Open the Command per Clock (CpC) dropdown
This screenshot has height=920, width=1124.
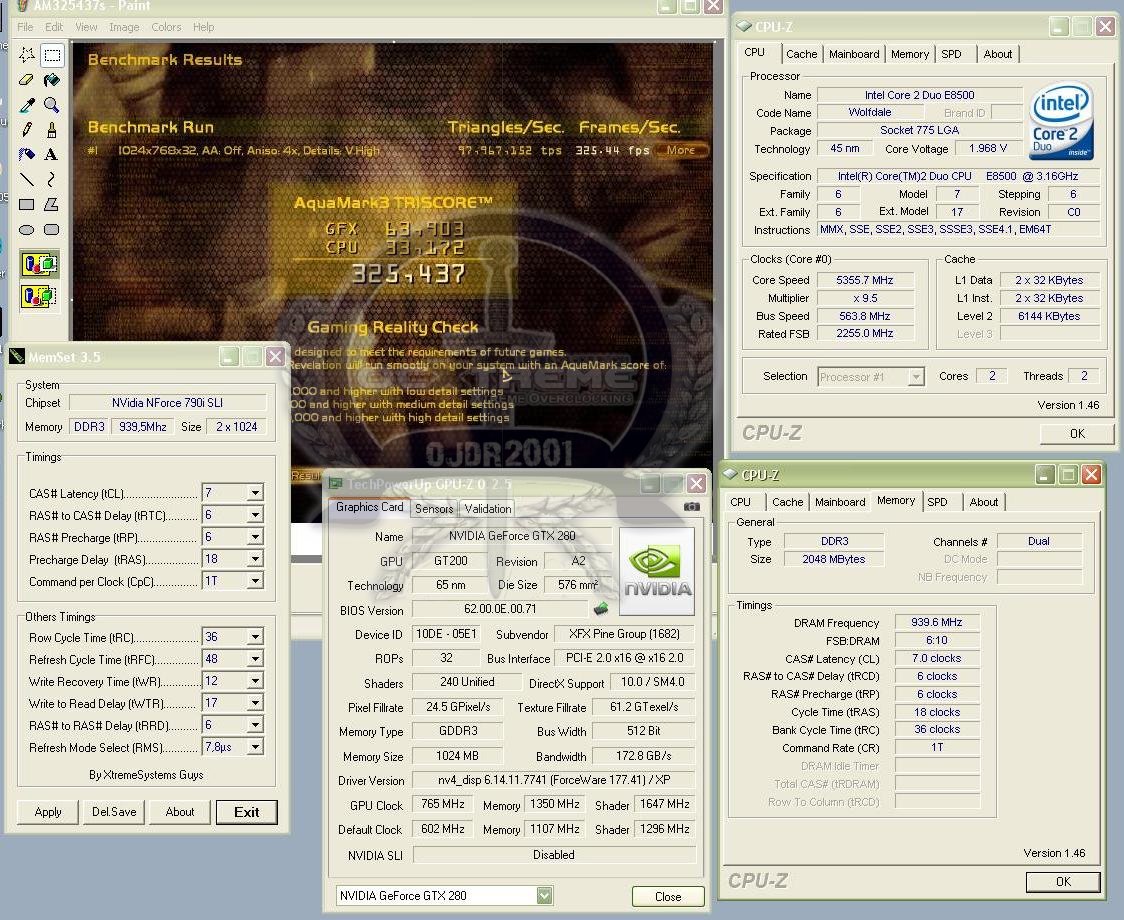255,581
